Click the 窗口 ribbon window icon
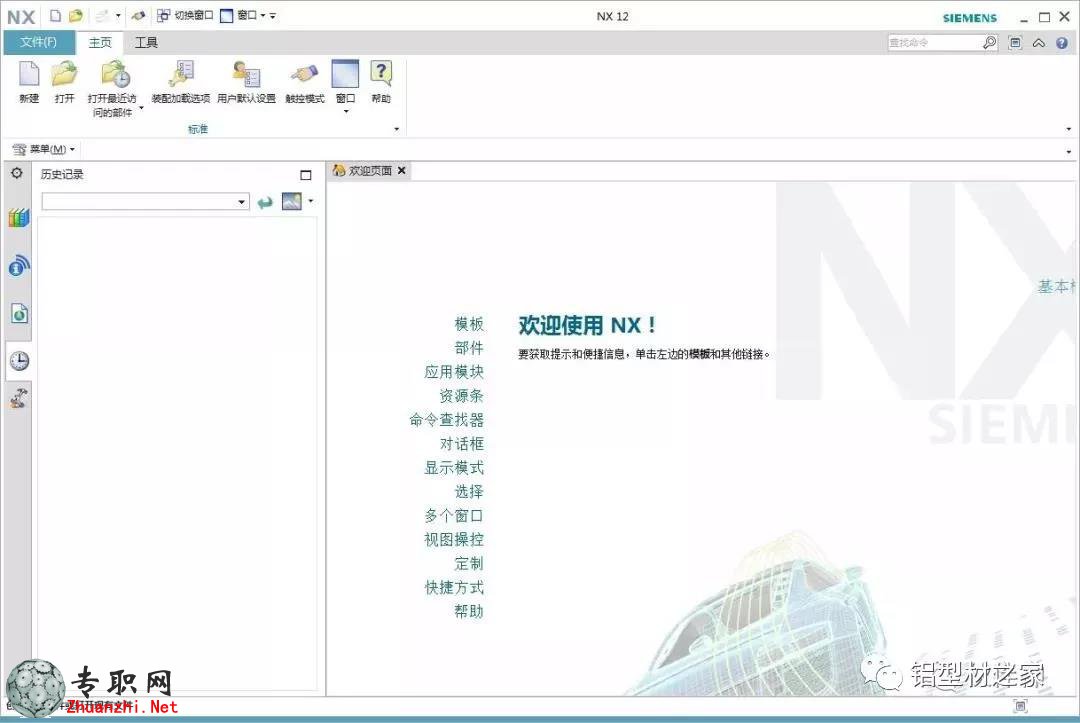Screen dimensions: 1080x723 [345, 74]
